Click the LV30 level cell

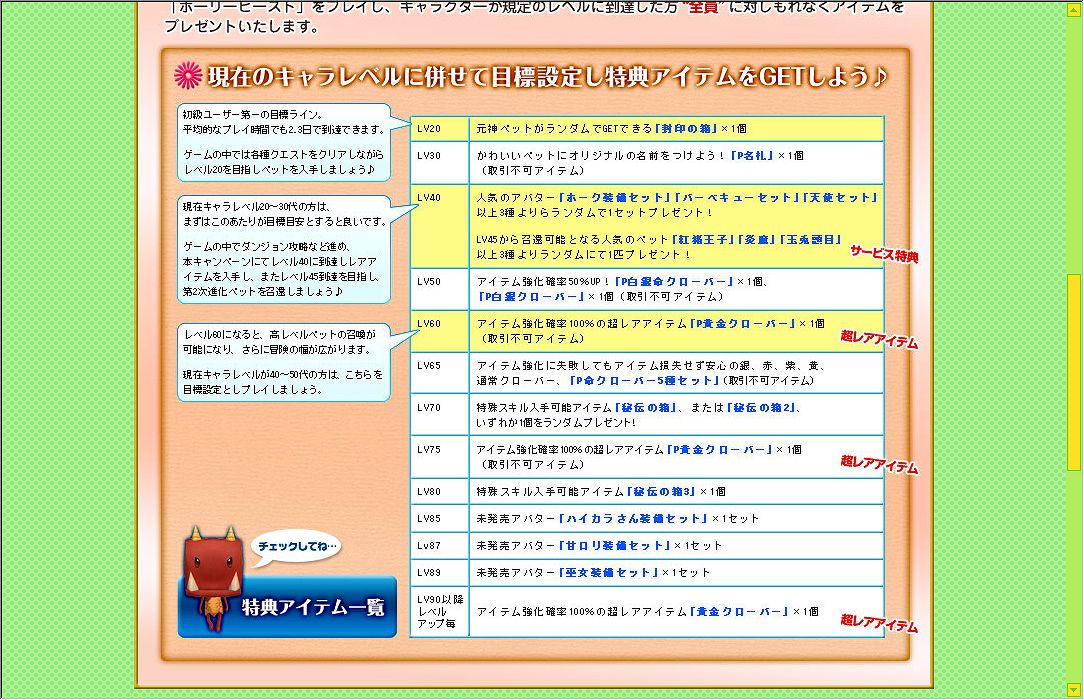point(440,162)
